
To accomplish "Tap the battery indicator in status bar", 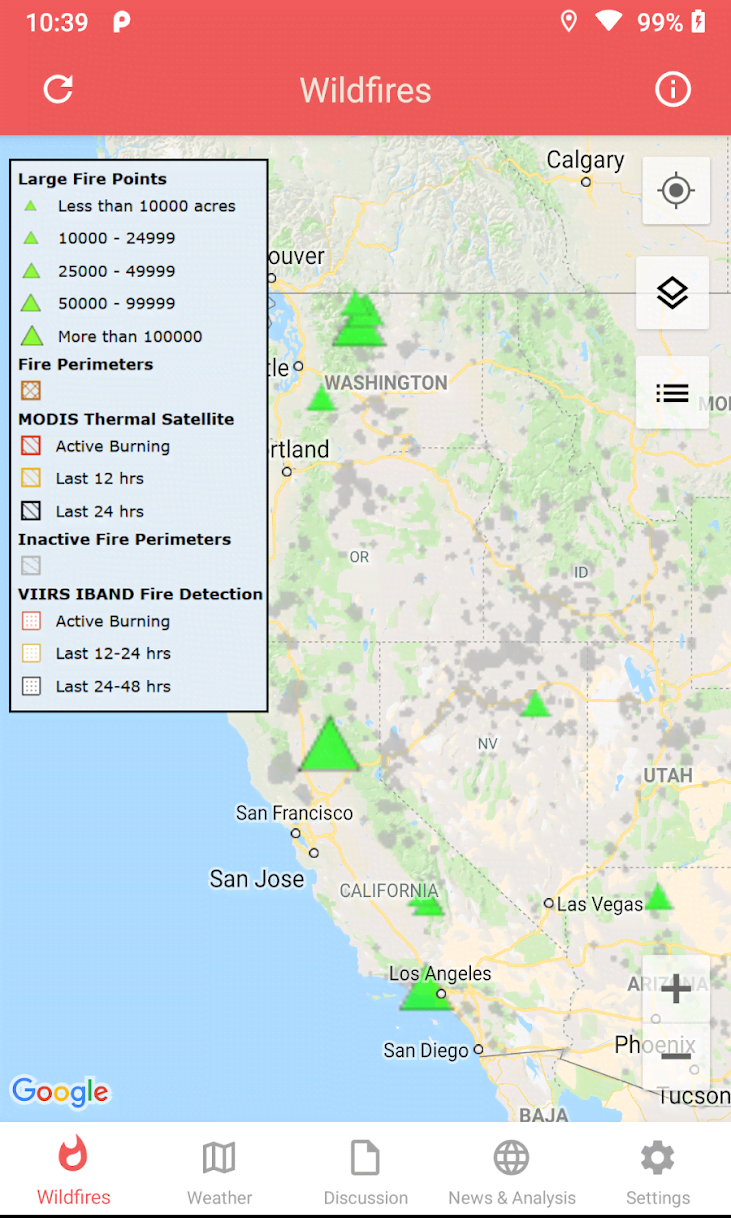I will pyautogui.click(x=699, y=21).
